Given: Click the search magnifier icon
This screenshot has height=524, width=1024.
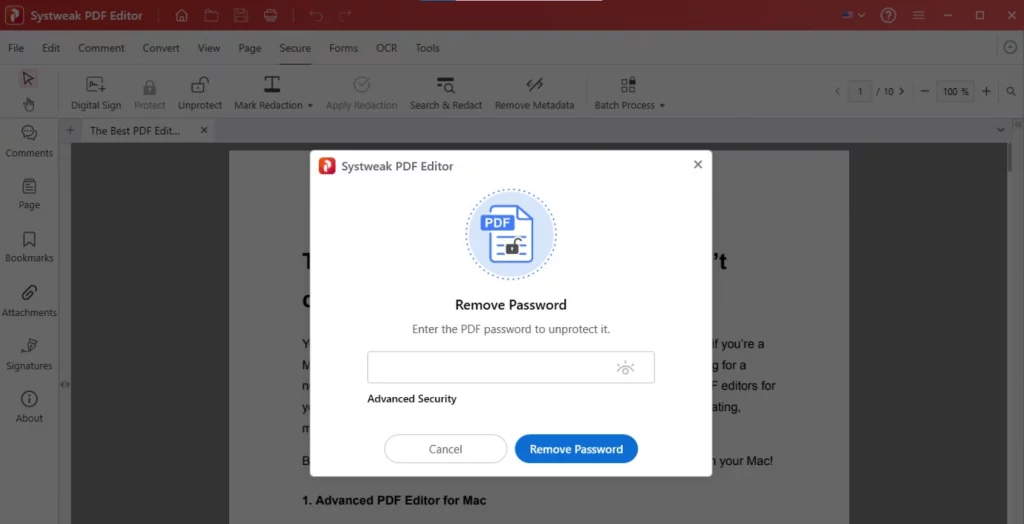Looking at the screenshot, I should click(1011, 91).
